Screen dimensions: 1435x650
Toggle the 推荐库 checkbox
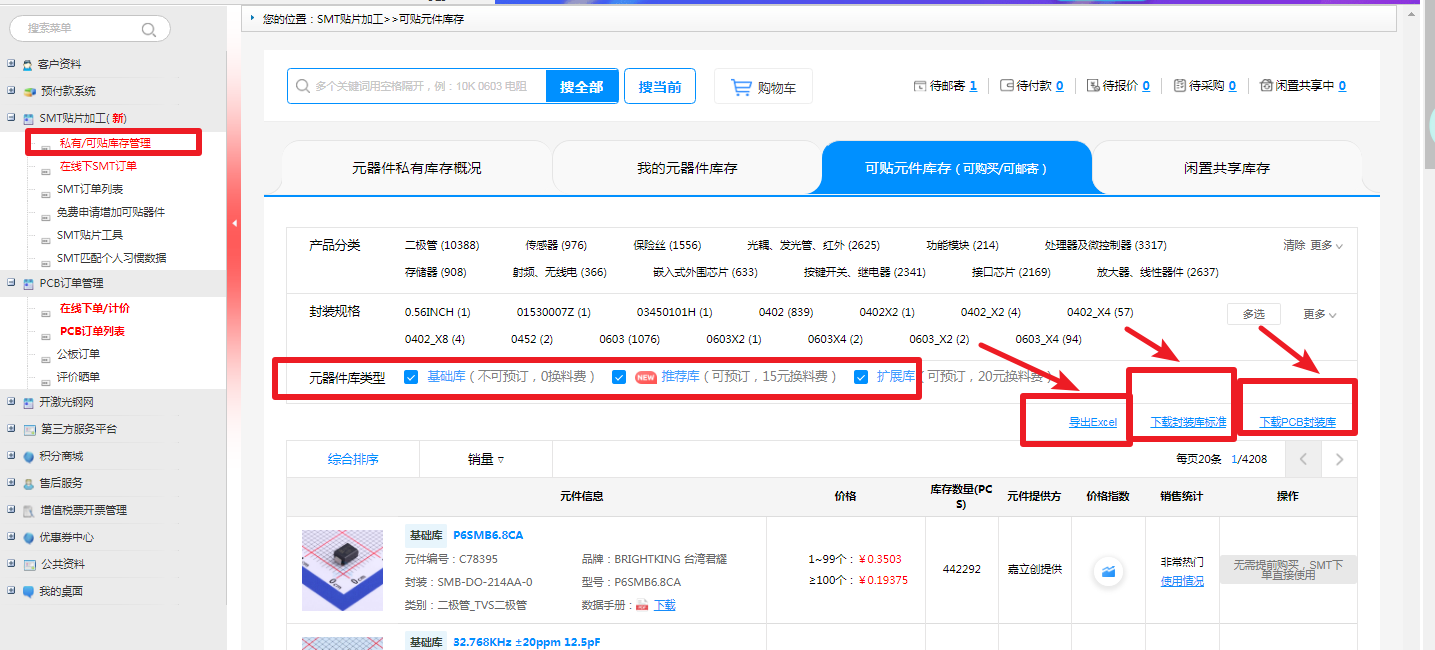coord(619,377)
